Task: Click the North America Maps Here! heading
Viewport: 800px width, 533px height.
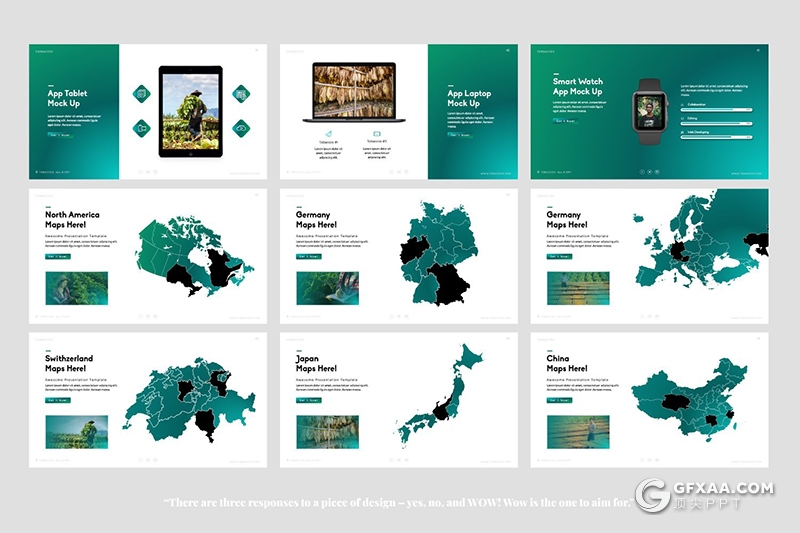Action: tap(72, 220)
